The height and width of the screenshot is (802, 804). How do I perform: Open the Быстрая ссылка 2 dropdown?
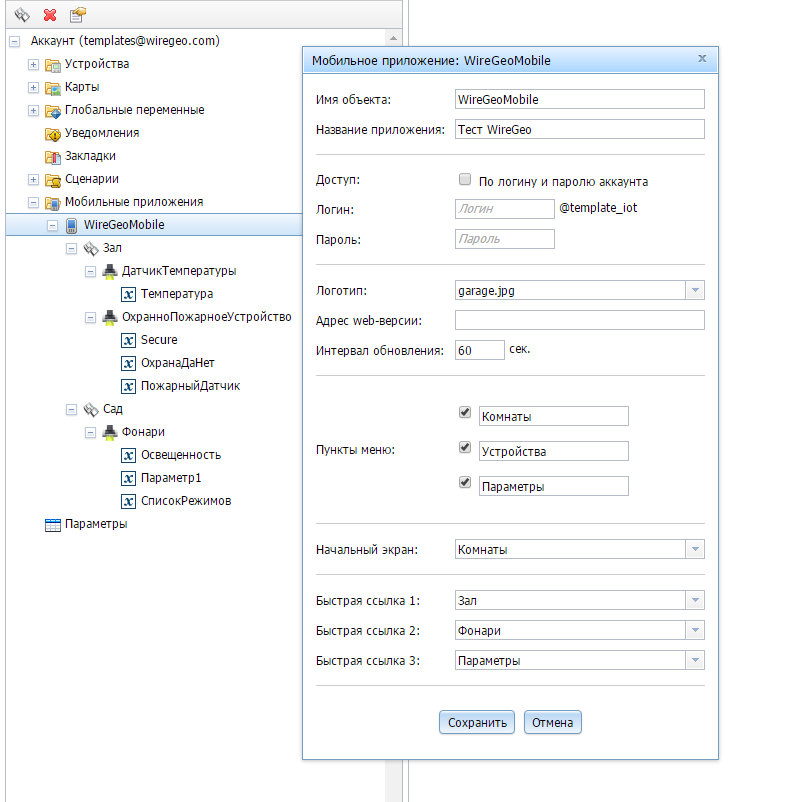pos(695,630)
